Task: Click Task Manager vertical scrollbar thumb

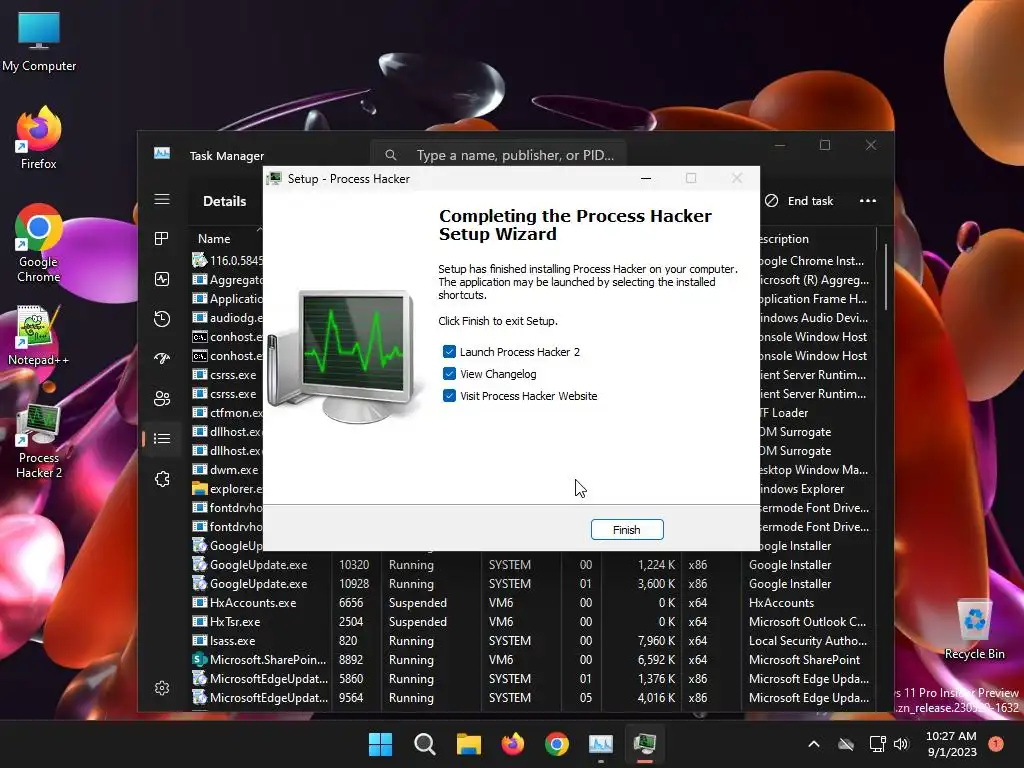Action: tap(886, 277)
